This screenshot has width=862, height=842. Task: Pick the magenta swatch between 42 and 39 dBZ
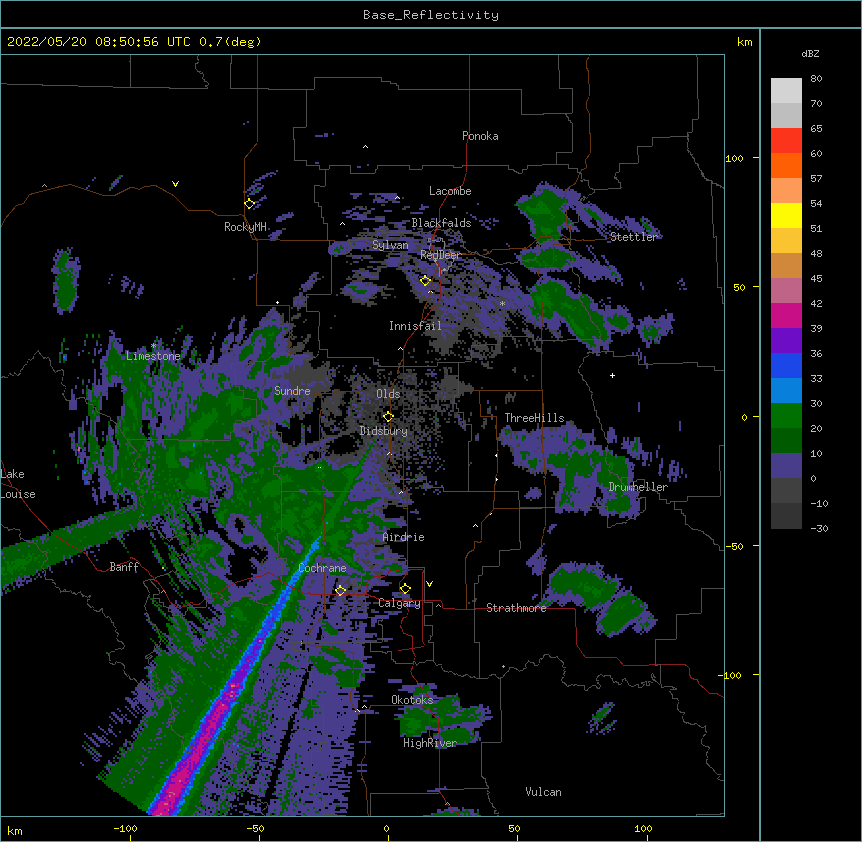[786, 315]
